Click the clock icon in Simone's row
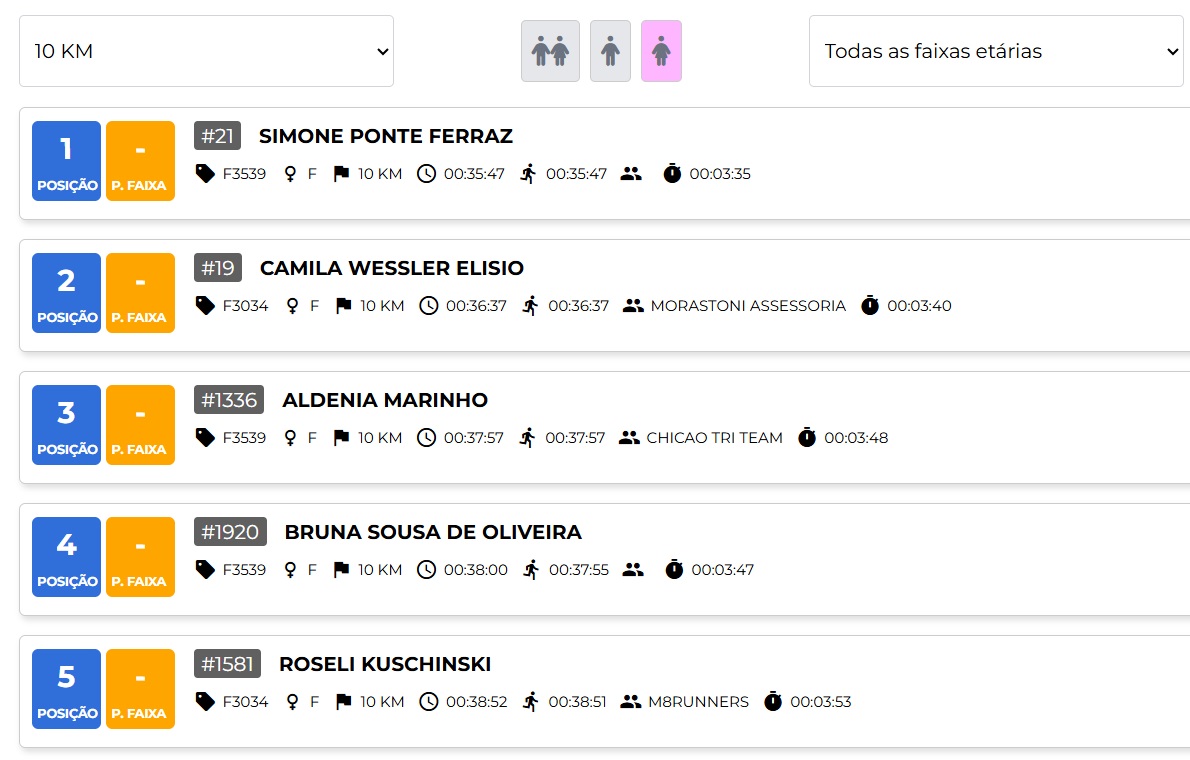 pos(427,174)
